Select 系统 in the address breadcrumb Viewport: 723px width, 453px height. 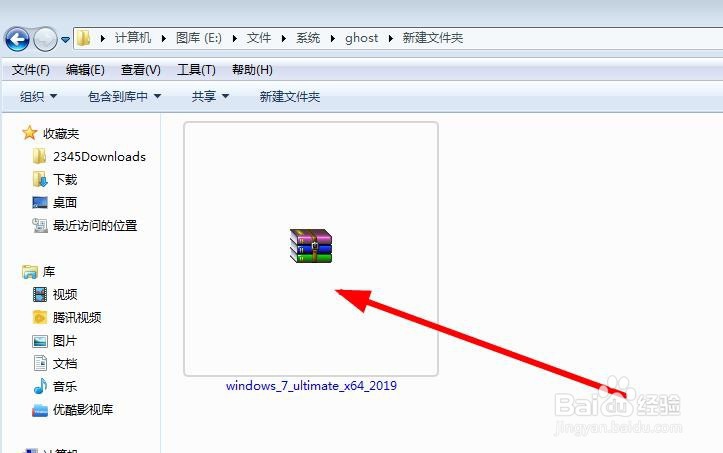[308, 38]
